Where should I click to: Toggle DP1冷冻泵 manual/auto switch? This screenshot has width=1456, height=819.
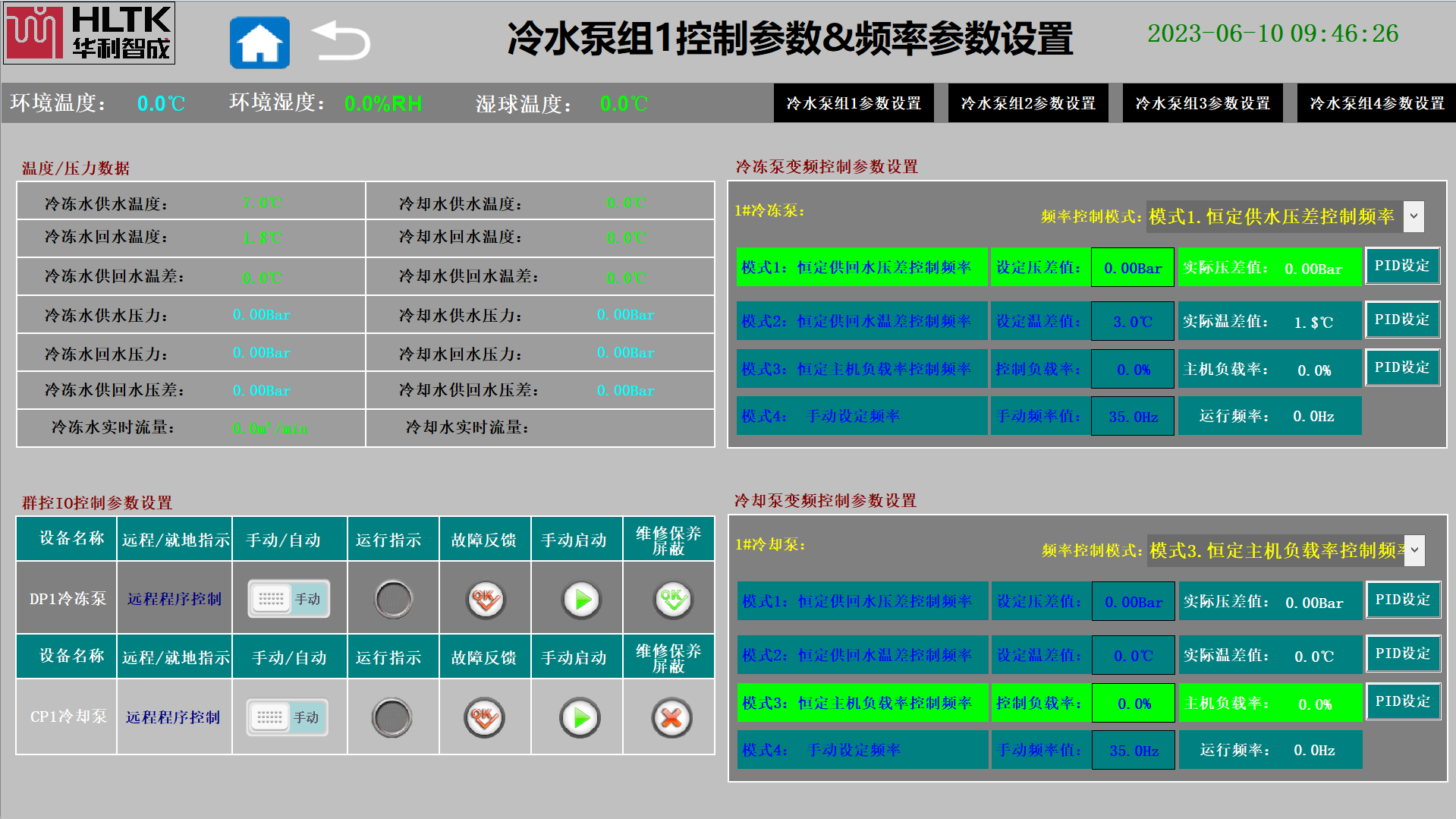288,599
